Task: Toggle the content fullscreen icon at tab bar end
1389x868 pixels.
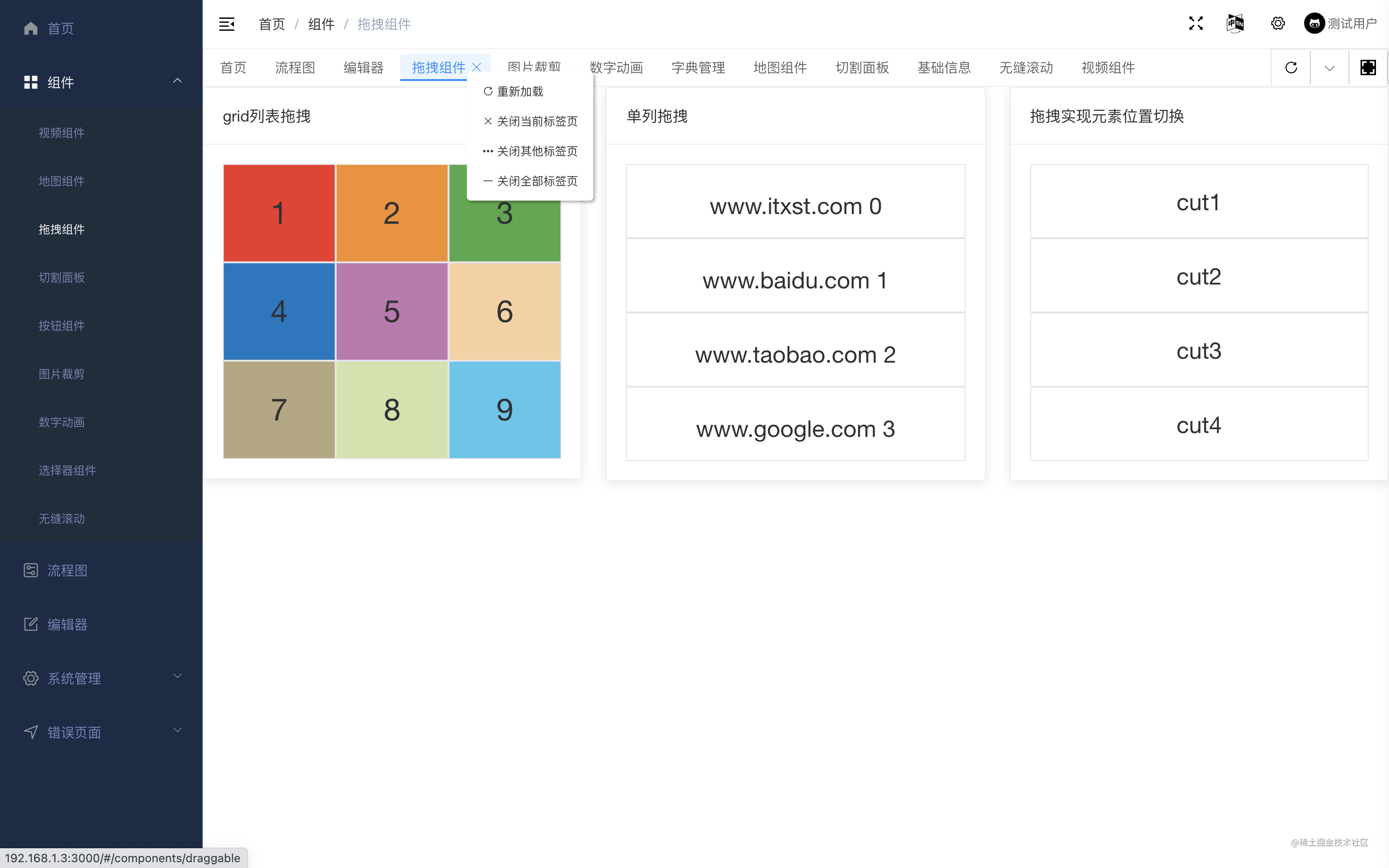Action: point(1368,68)
